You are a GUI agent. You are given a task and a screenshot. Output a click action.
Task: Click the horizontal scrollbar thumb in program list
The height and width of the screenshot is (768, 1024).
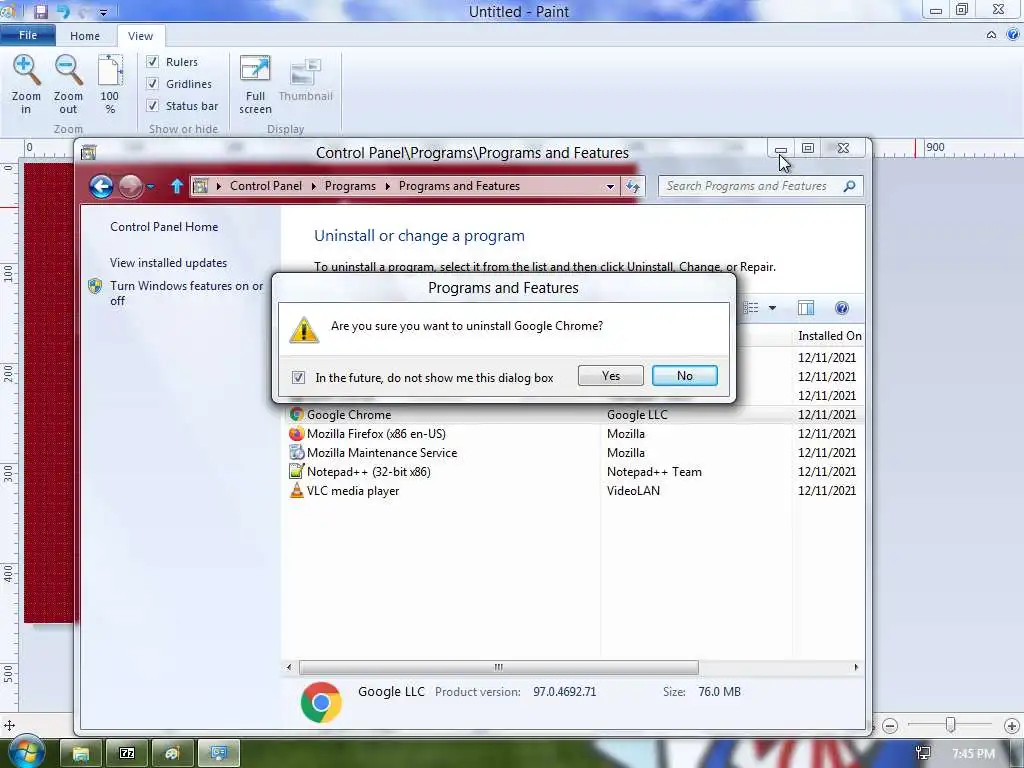(x=499, y=667)
